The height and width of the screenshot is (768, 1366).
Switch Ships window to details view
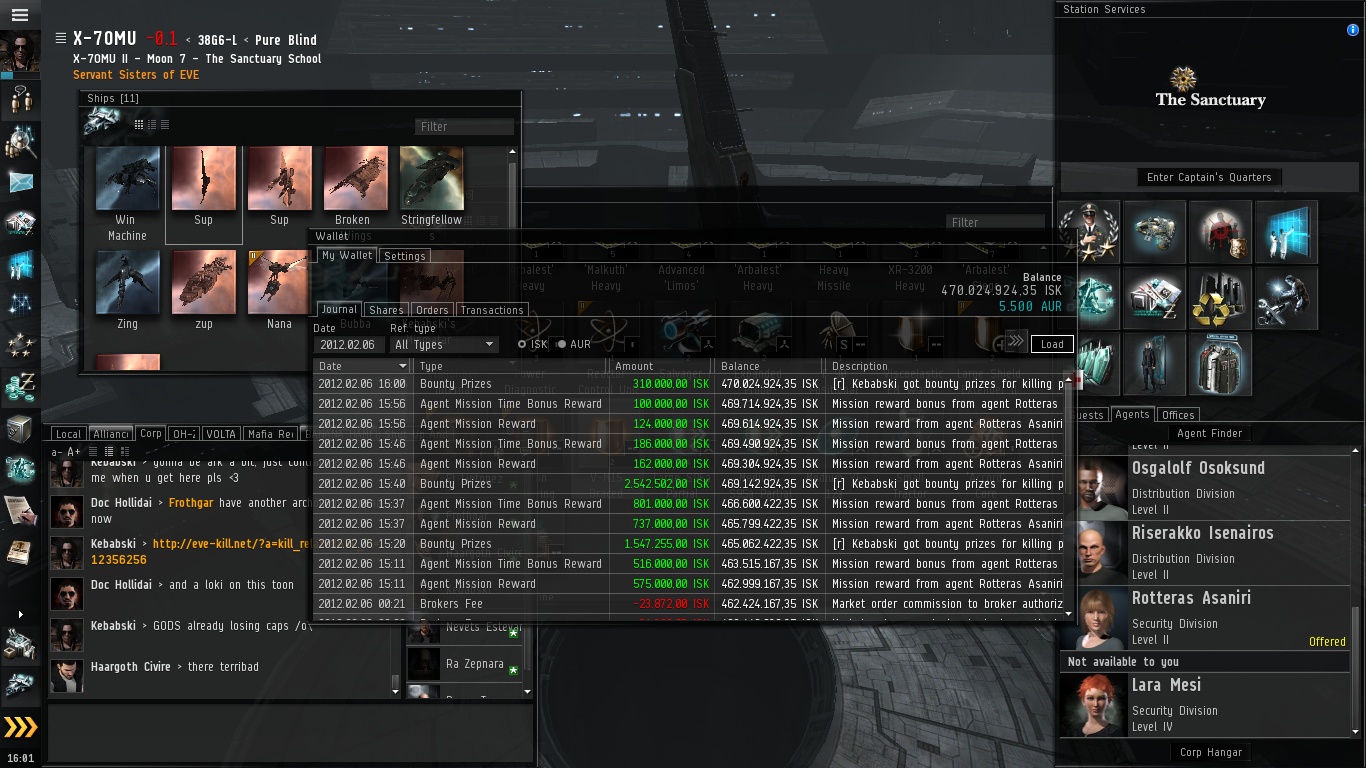152,124
